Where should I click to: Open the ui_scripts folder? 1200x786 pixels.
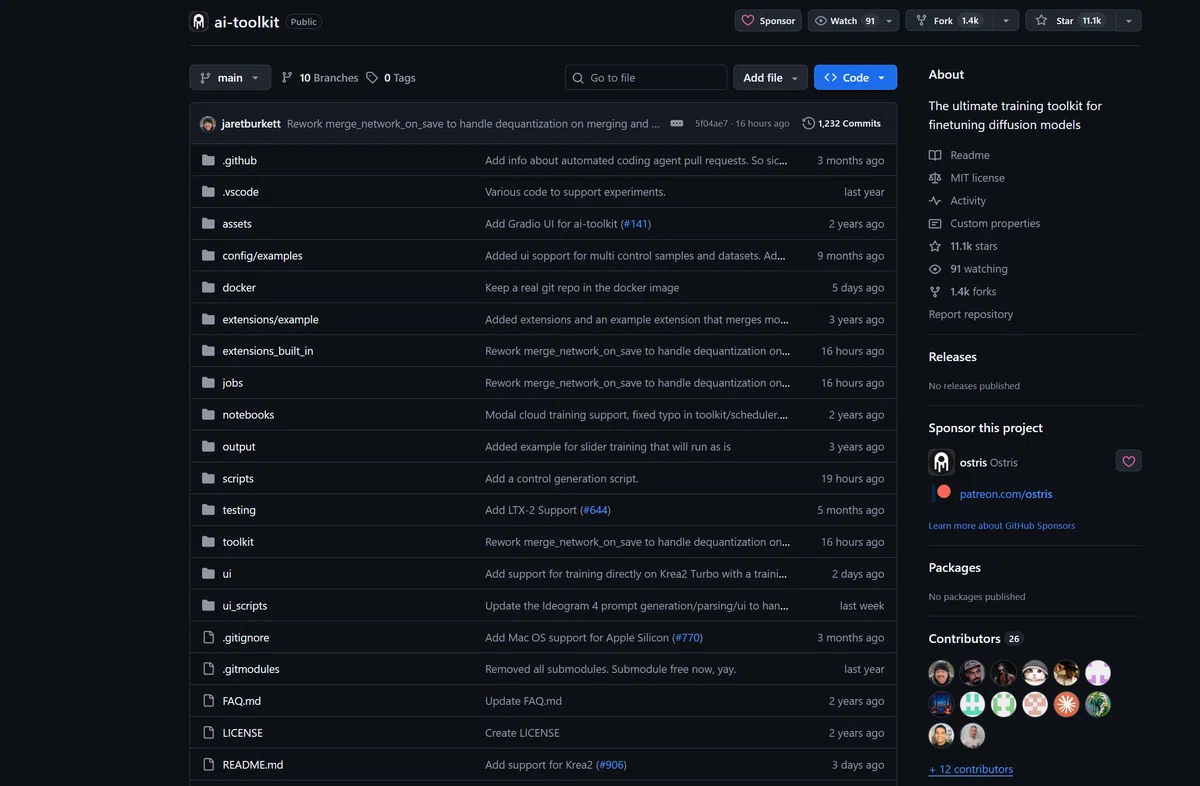coord(245,606)
